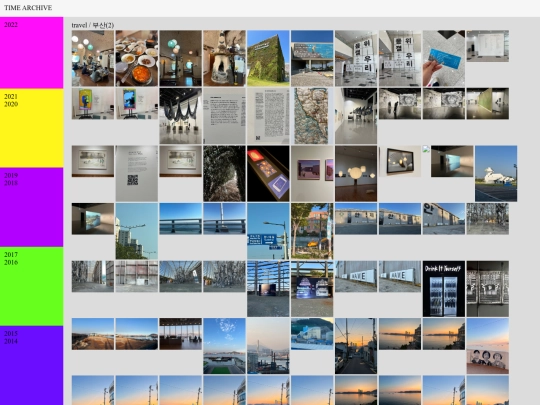Screen dimensions: 540x405
Task: Open the yellow poster on stand photo
Action: [93, 104]
